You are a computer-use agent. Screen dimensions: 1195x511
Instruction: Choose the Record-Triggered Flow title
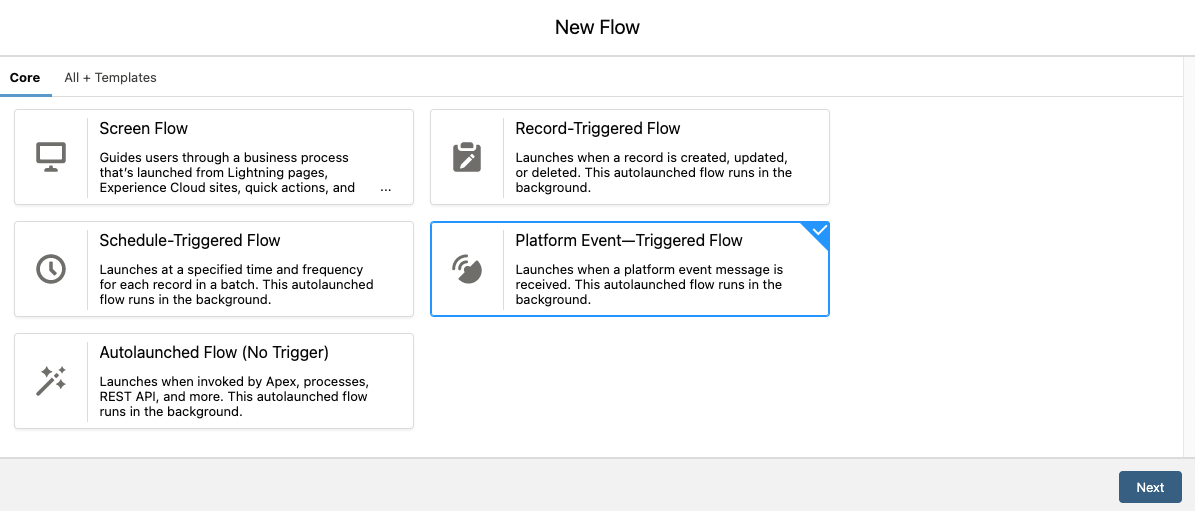click(x=597, y=129)
